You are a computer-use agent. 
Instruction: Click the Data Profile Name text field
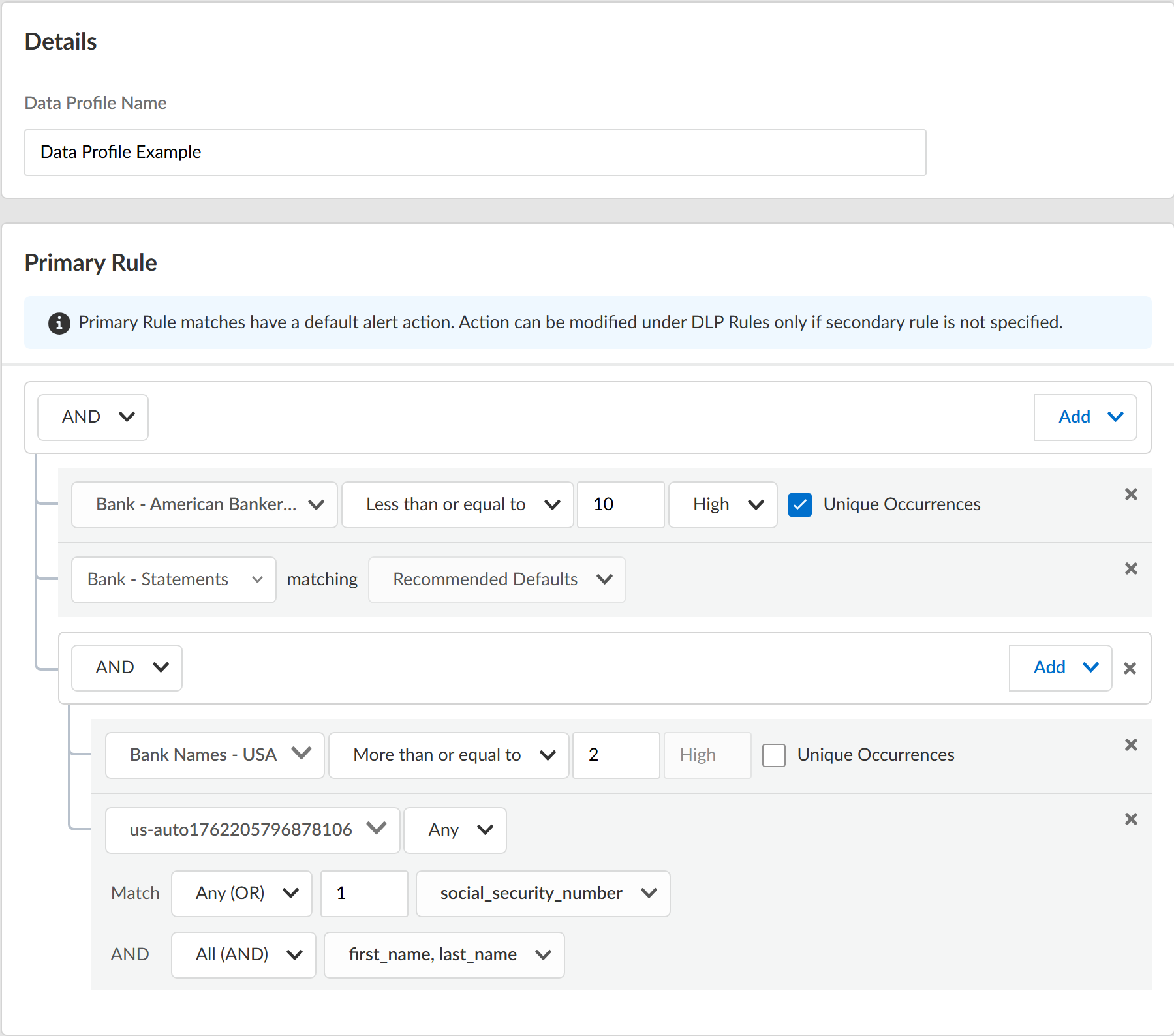tap(474, 153)
